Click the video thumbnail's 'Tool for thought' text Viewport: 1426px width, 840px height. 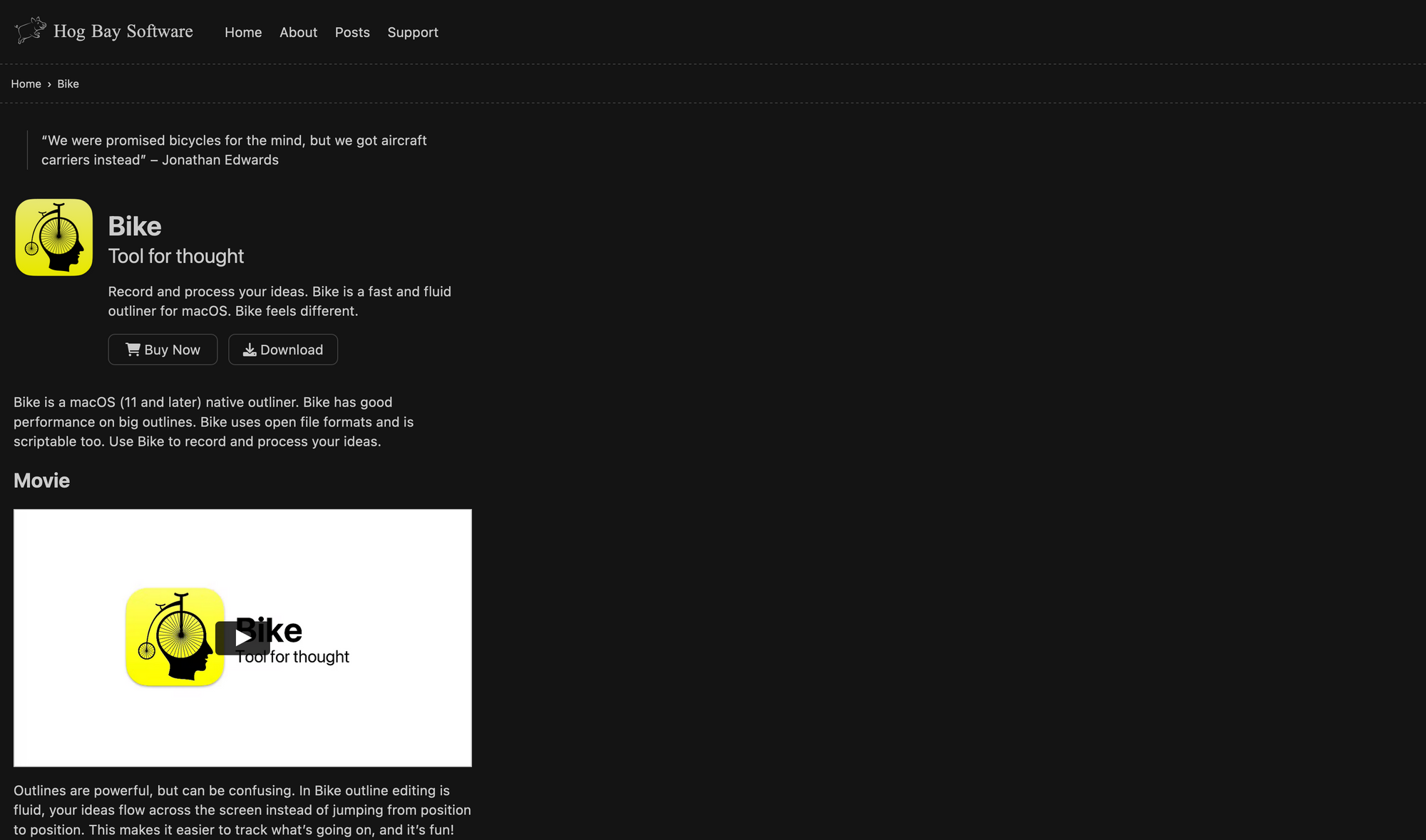click(314, 657)
